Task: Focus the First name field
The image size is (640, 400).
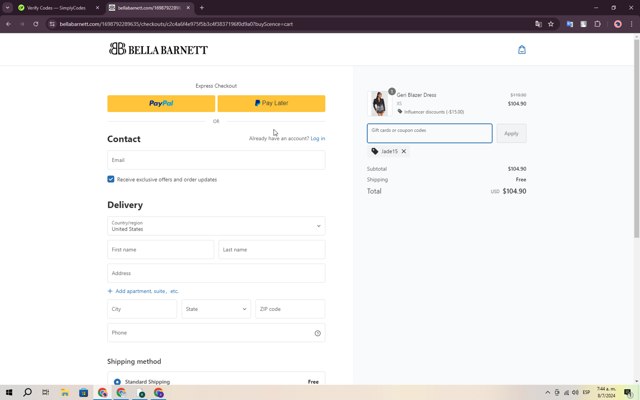Action: tap(160, 249)
